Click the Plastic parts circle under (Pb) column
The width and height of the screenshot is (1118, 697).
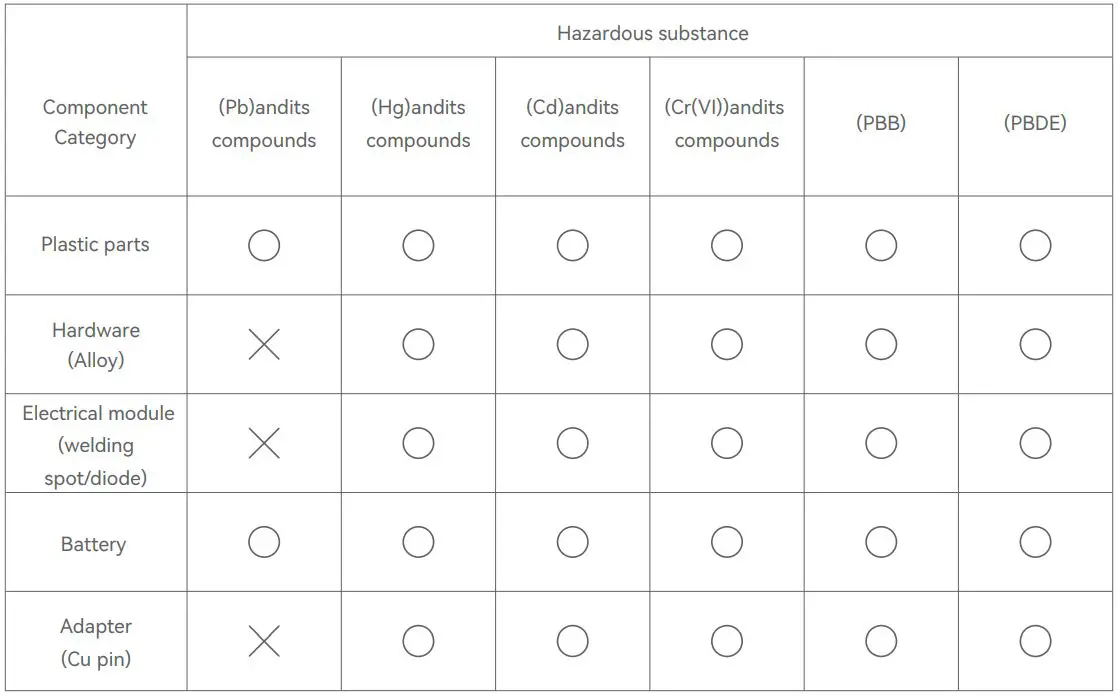264,245
